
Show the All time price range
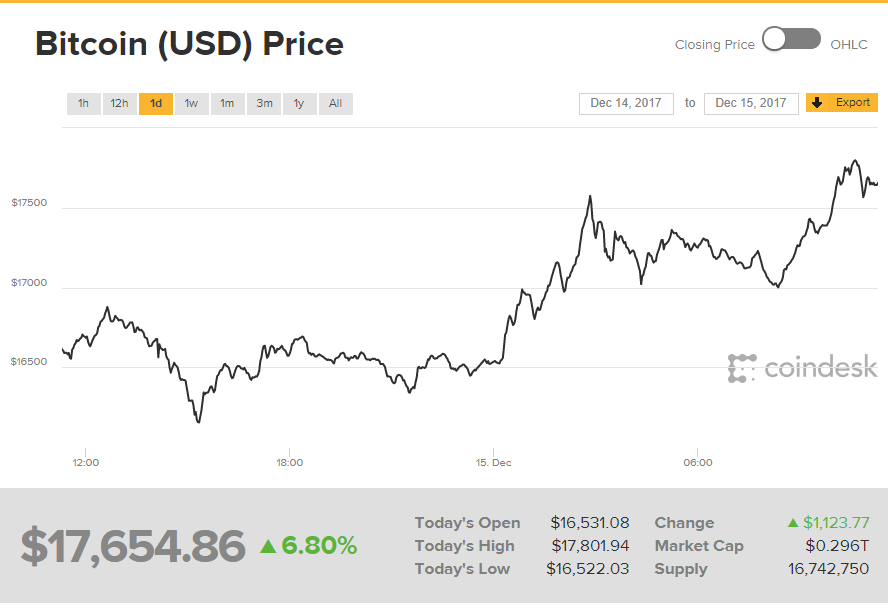click(335, 104)
